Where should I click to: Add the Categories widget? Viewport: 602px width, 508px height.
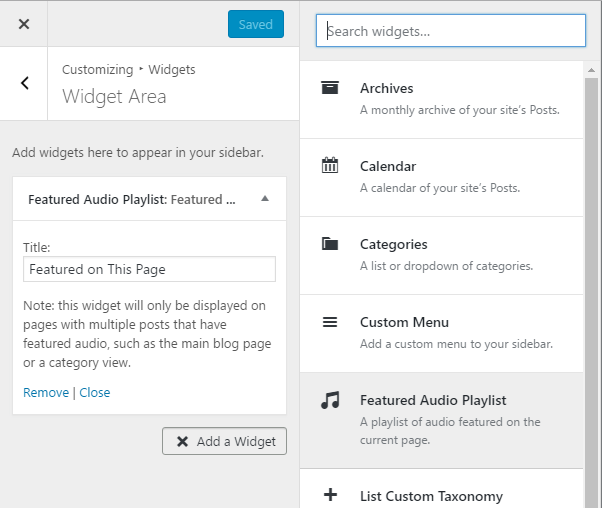(x=442, y=256)
